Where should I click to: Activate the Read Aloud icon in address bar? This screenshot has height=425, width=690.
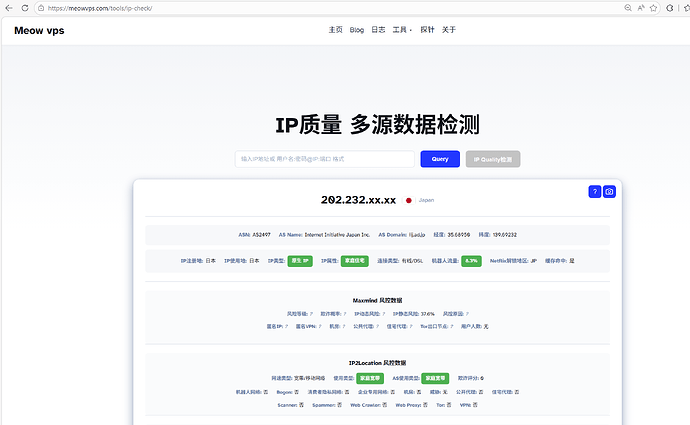point(641,8)
